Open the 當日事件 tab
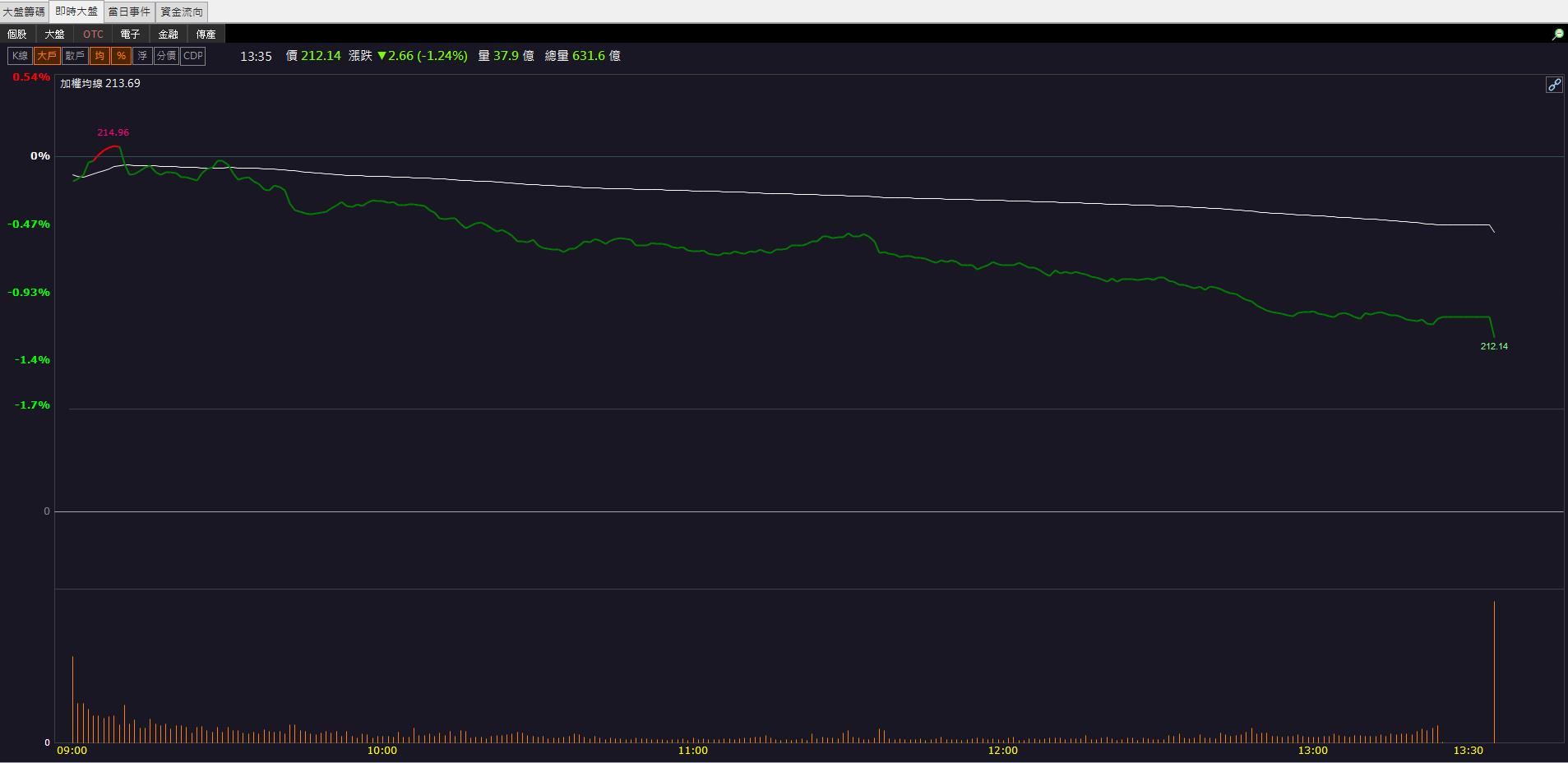The image size is (1568, 763). coord(129,12)
